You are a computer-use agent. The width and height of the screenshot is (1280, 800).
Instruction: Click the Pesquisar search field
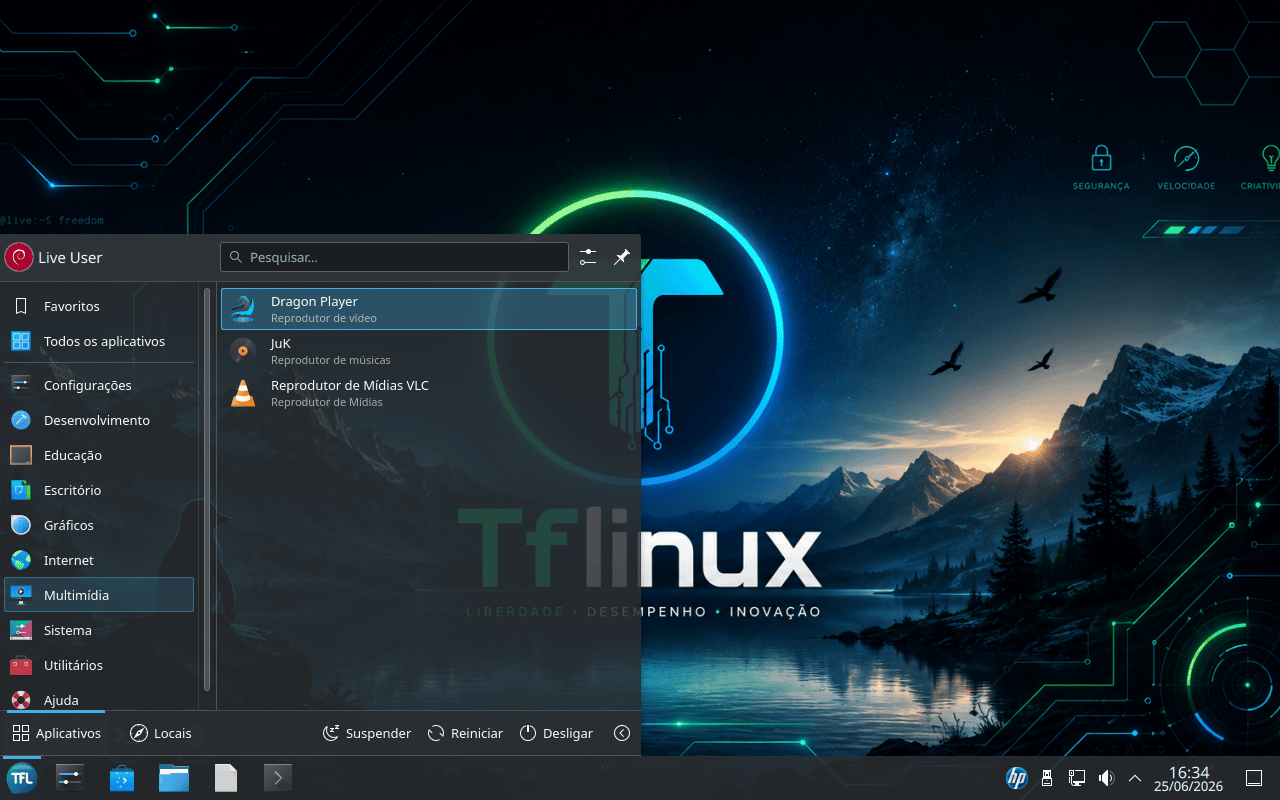(x=394, y=257)
